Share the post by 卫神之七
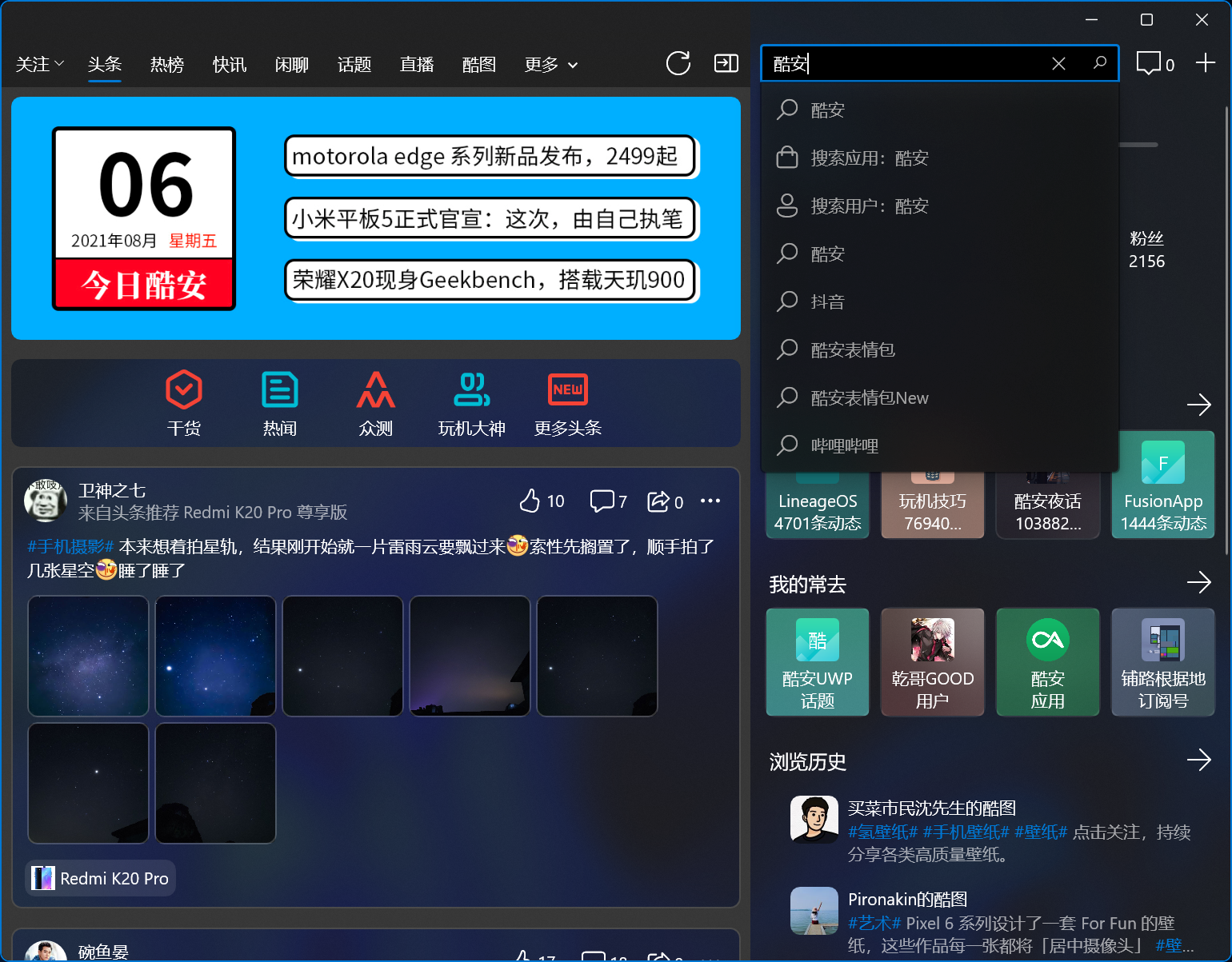Screen dimensions: 1232x962 point(666,501)
